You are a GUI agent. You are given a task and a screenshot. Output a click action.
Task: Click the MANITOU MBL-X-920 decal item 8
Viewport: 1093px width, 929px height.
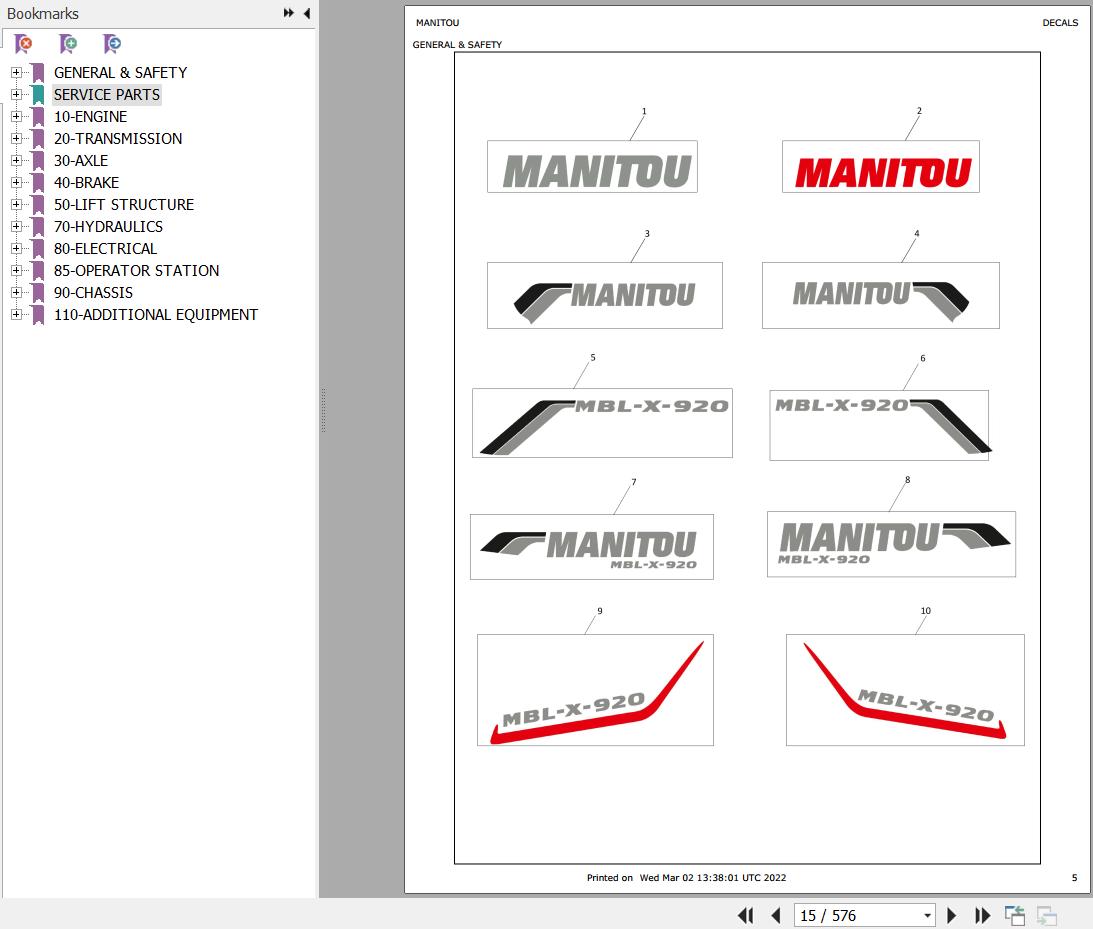(x=892, y=544)
